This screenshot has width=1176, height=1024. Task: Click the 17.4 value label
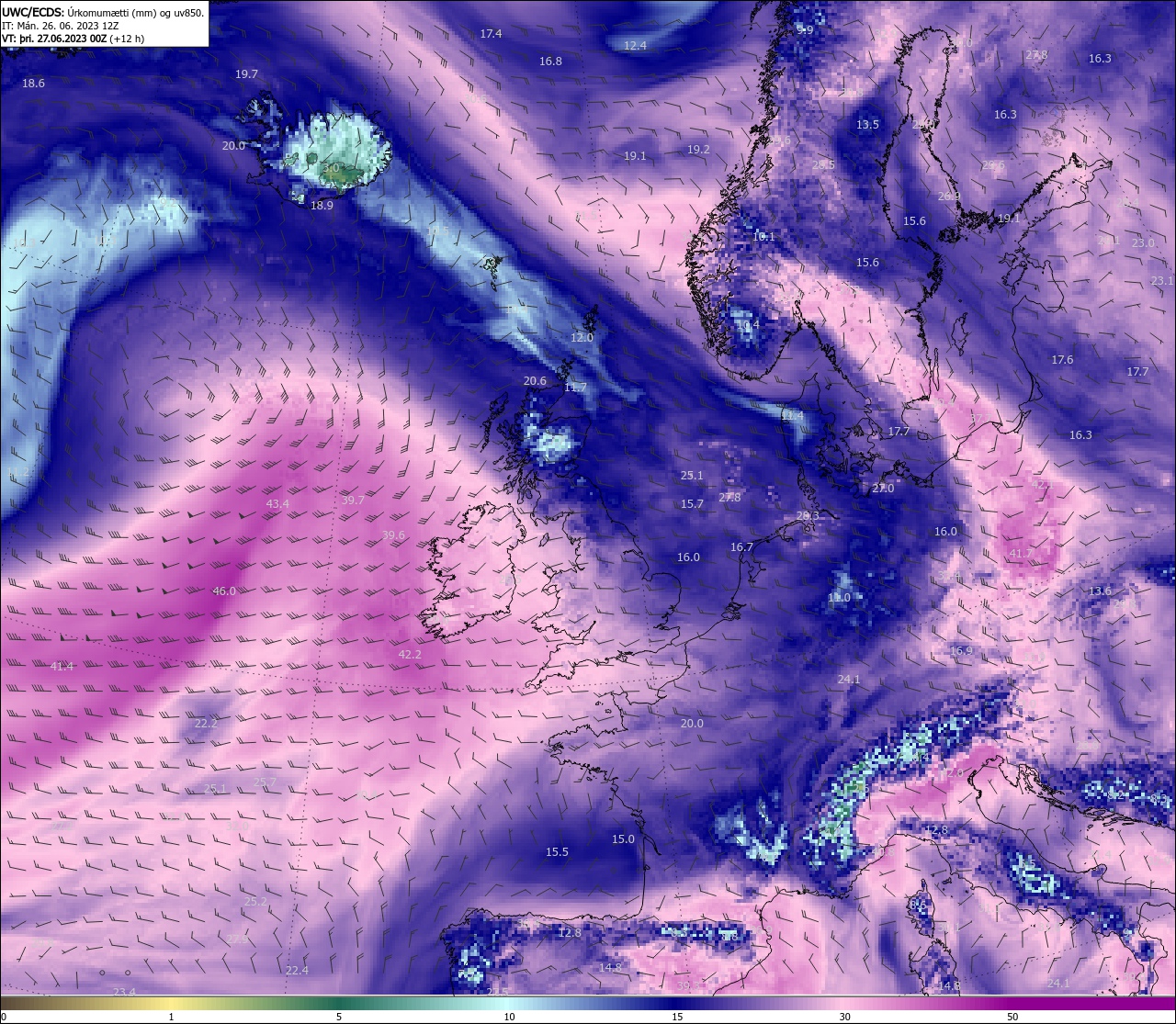(x=491, y=34)
